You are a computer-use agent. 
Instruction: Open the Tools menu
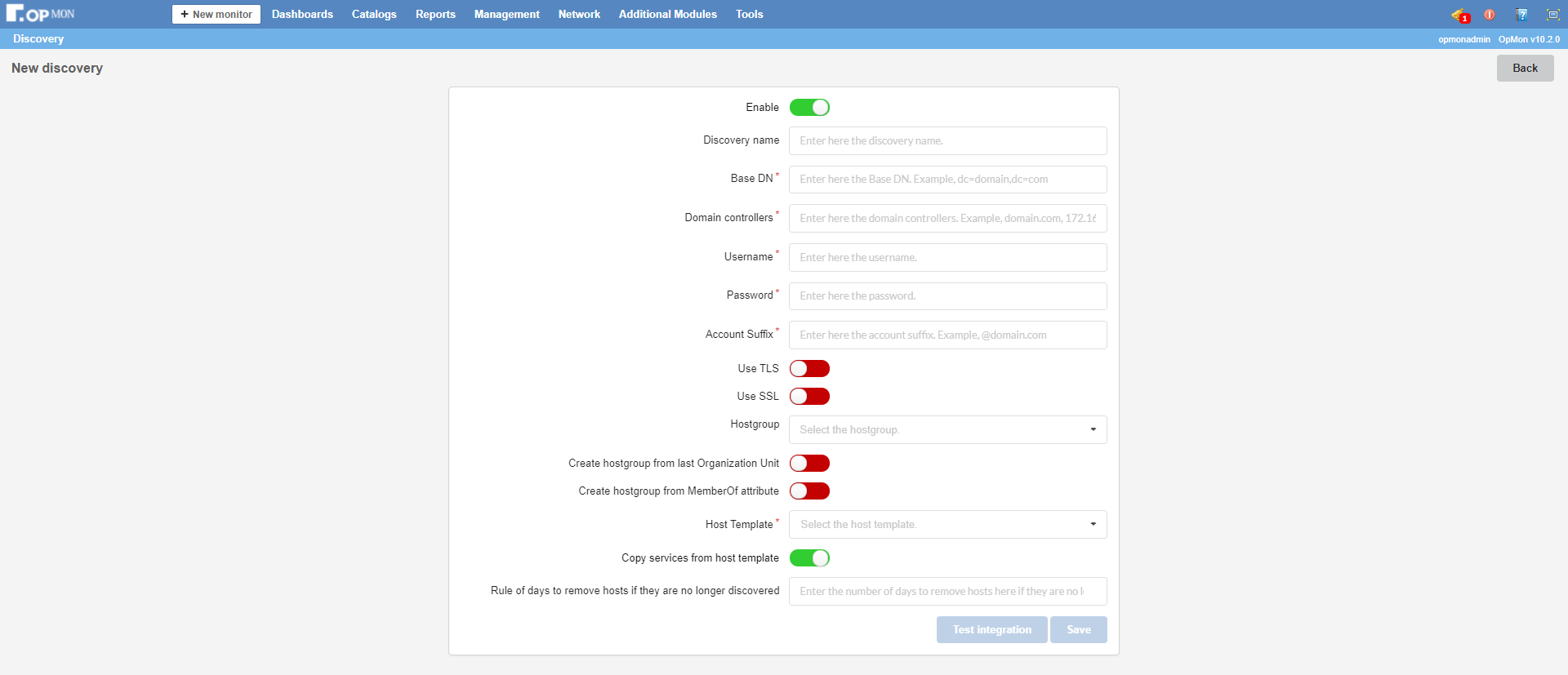749,15
